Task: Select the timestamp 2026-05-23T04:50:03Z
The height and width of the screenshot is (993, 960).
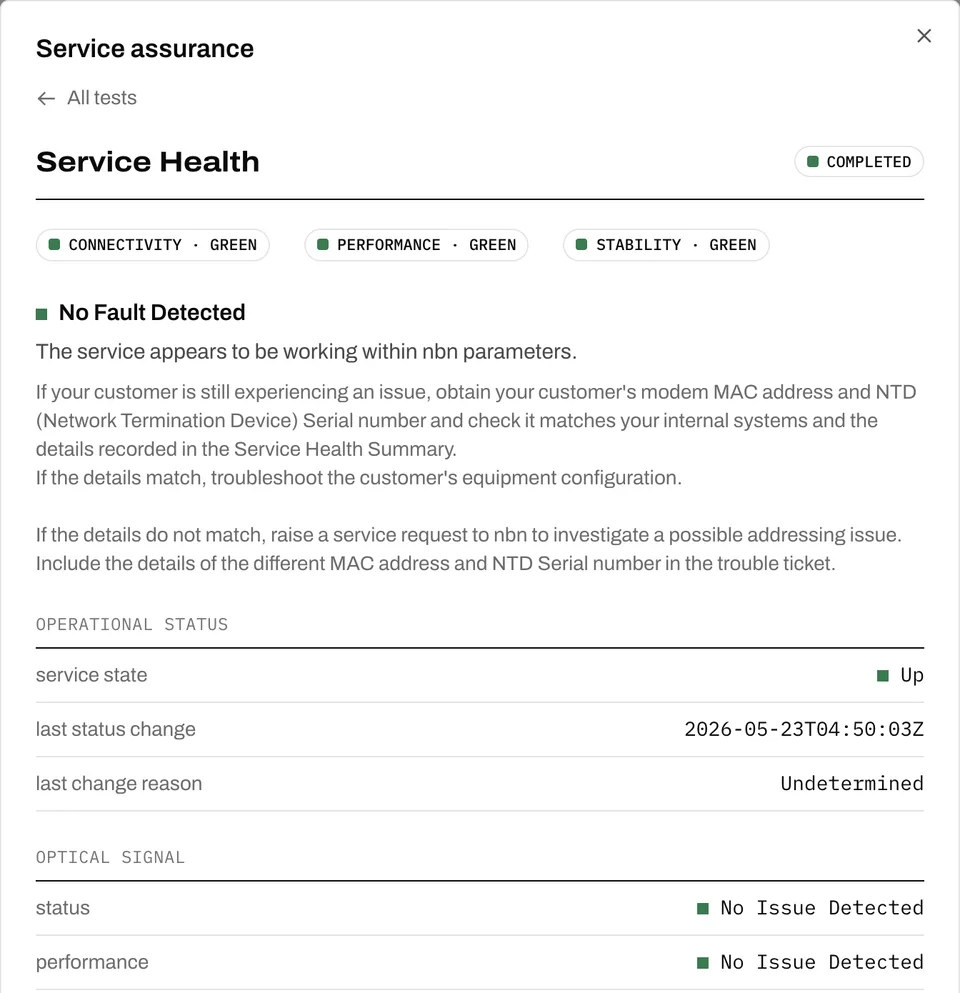Action: tap(804, 730)
